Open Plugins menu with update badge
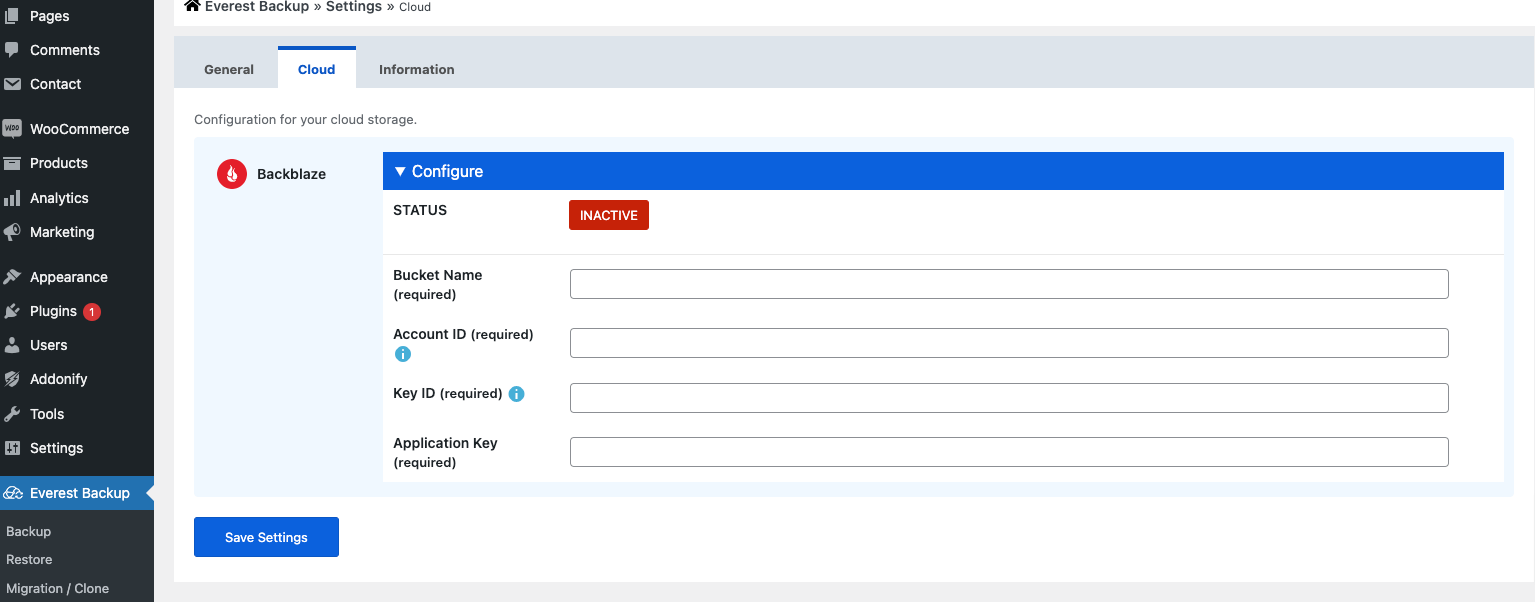1535x602 pixels. point(54,311)
